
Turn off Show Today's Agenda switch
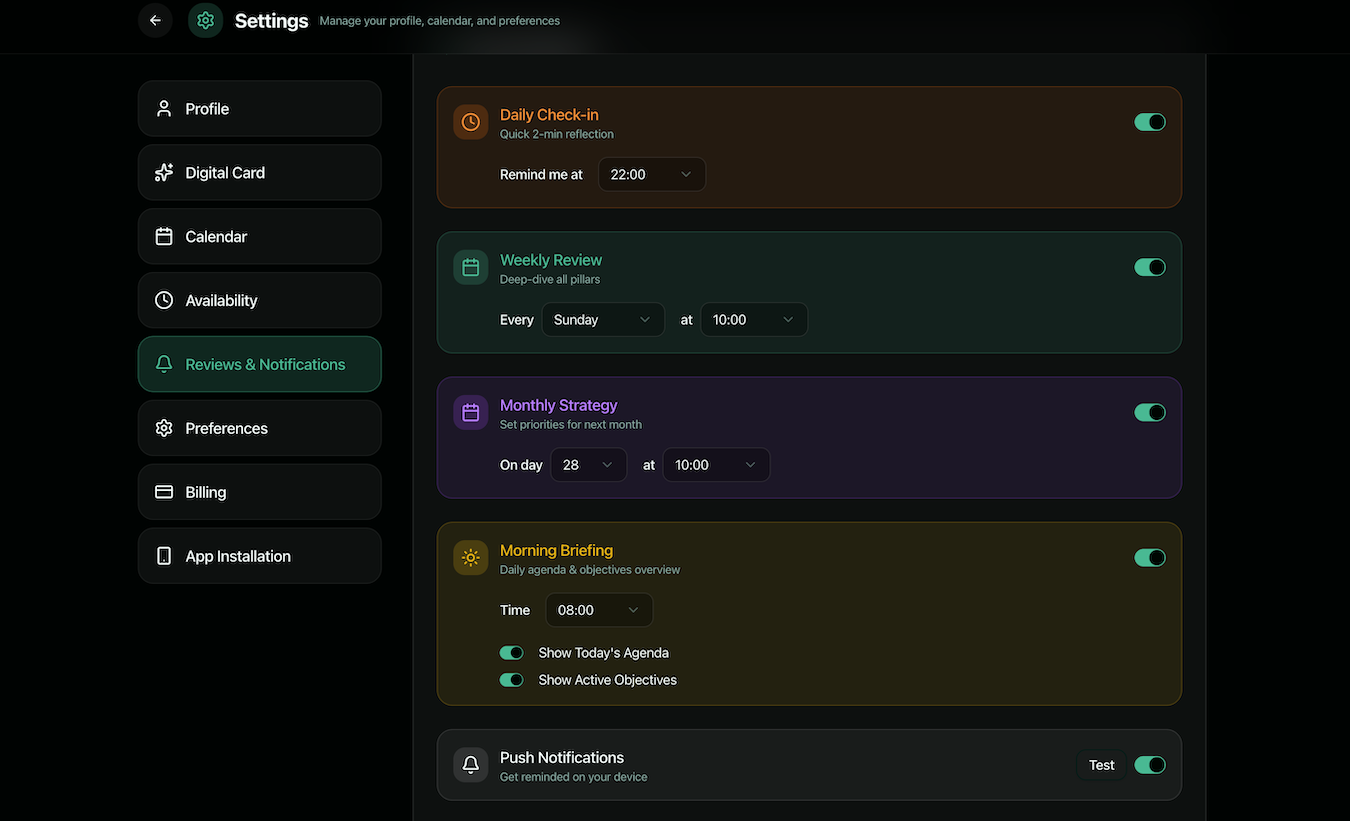point(511,653)
